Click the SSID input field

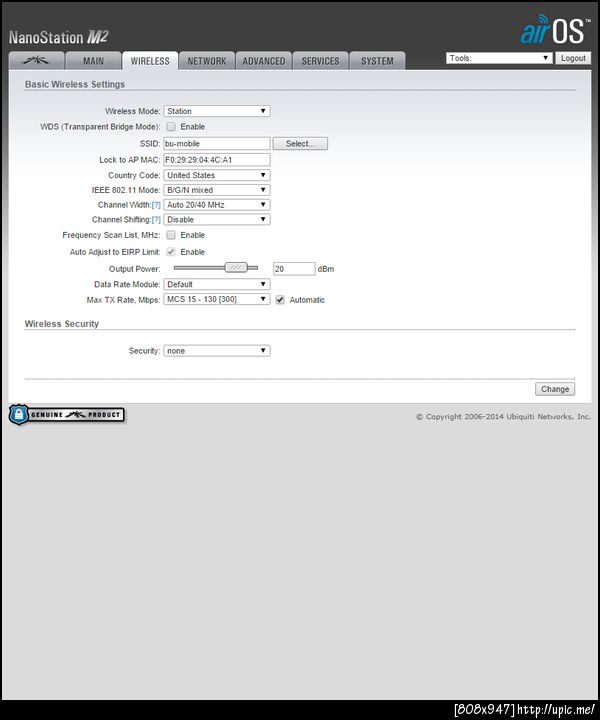(217, 143)
